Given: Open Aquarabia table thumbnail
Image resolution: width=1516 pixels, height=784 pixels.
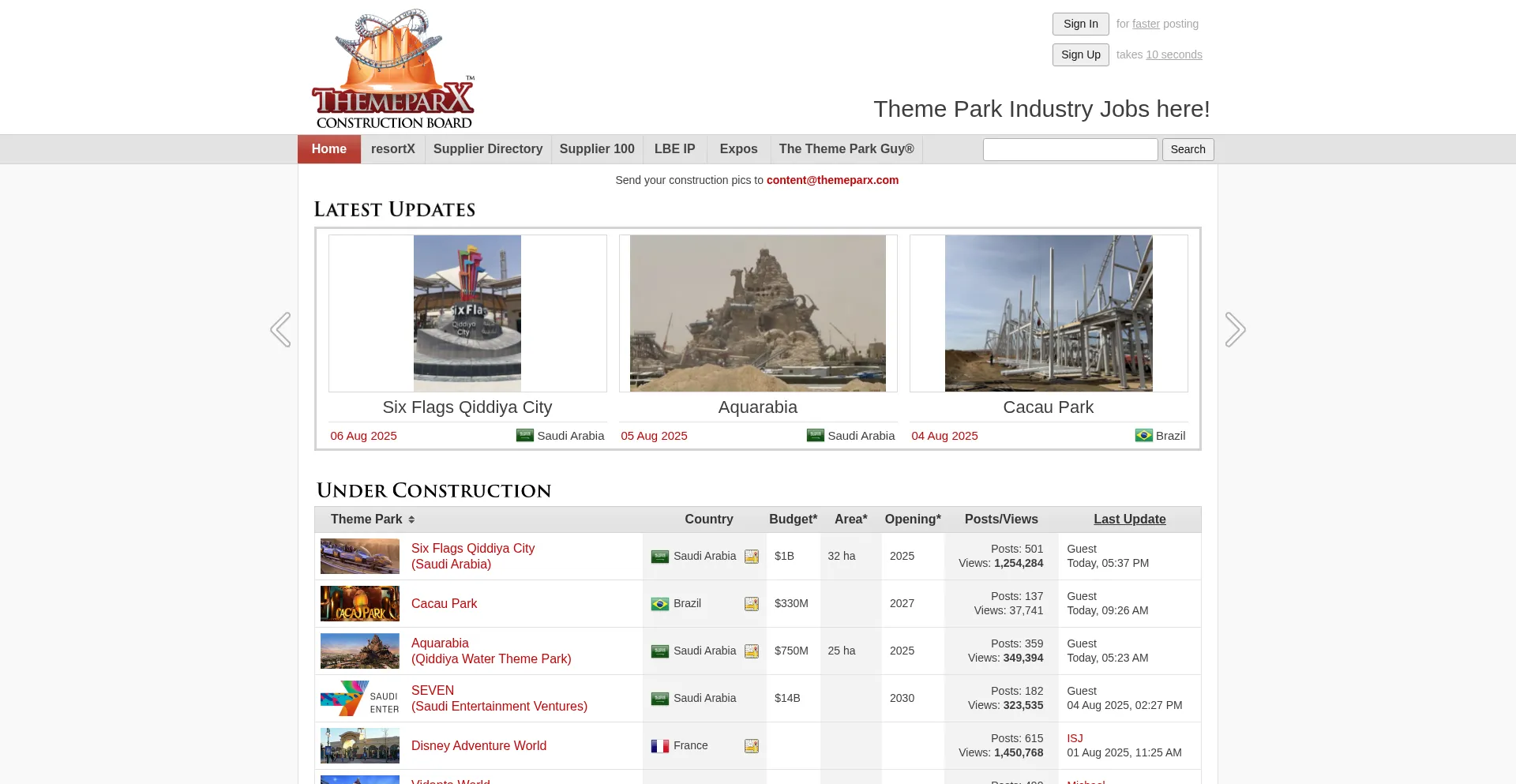Looking at the screenshot, I should pos(360,651).
